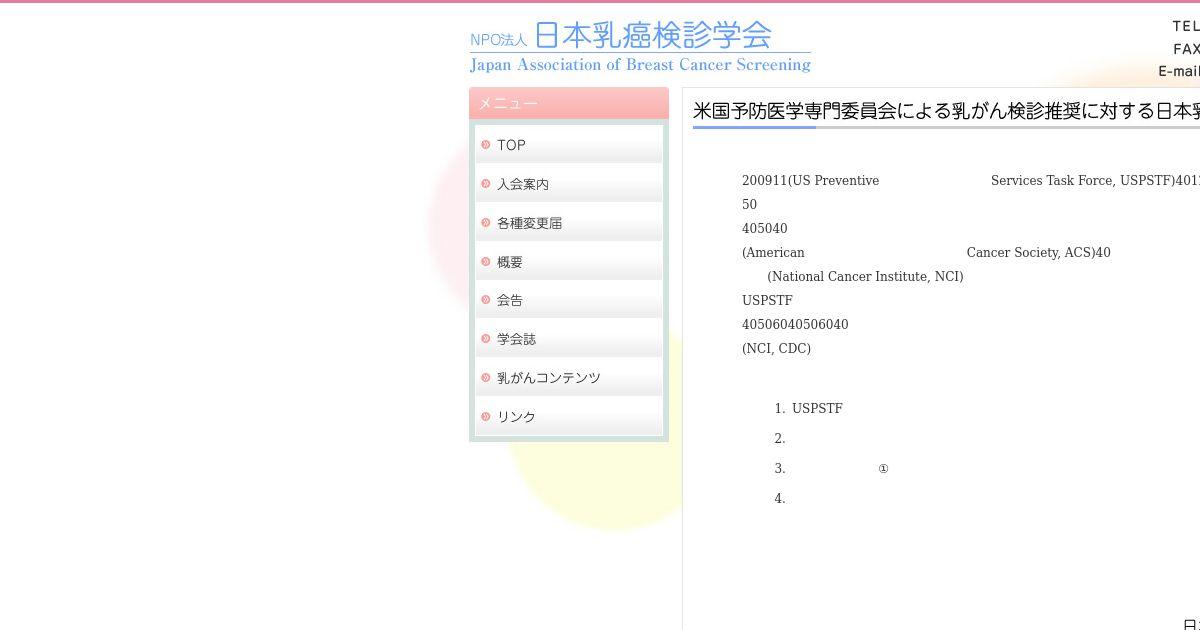This screenshot has height=630, width=1200.
Task: Click the TEL label in the header
Action: point(1186,26)
